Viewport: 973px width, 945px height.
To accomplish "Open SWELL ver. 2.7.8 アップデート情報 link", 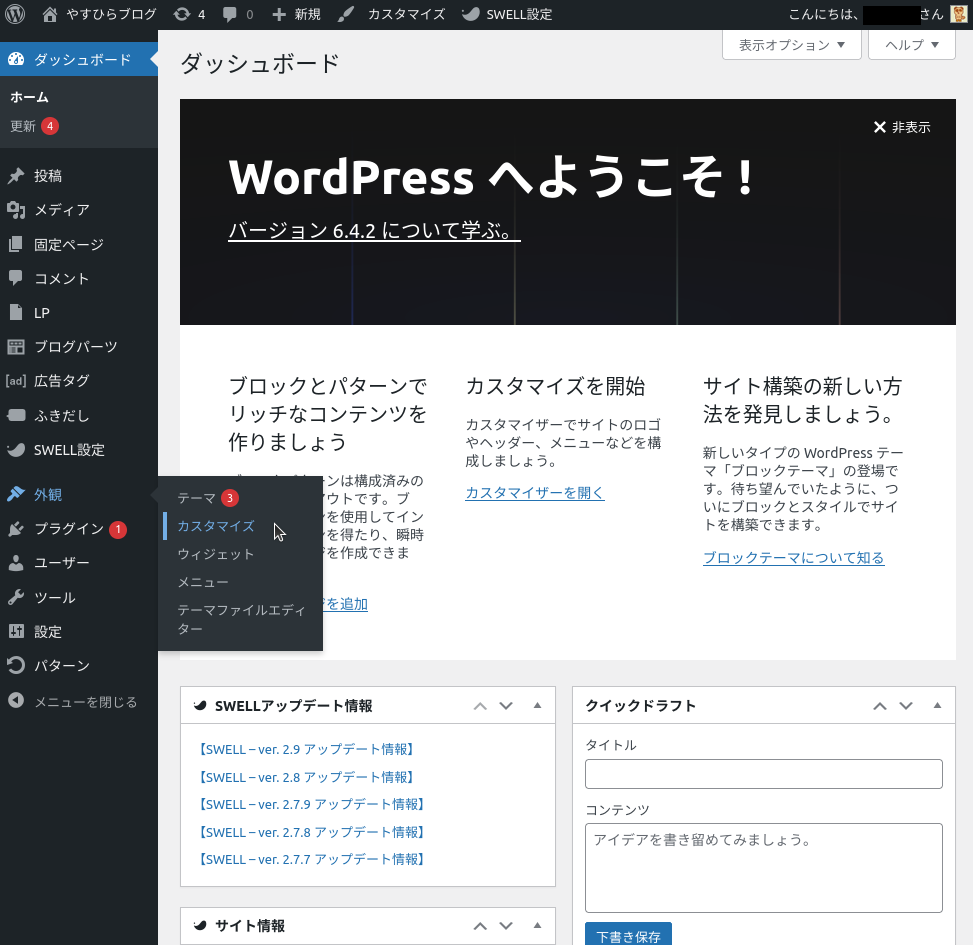I will point(312,832).
